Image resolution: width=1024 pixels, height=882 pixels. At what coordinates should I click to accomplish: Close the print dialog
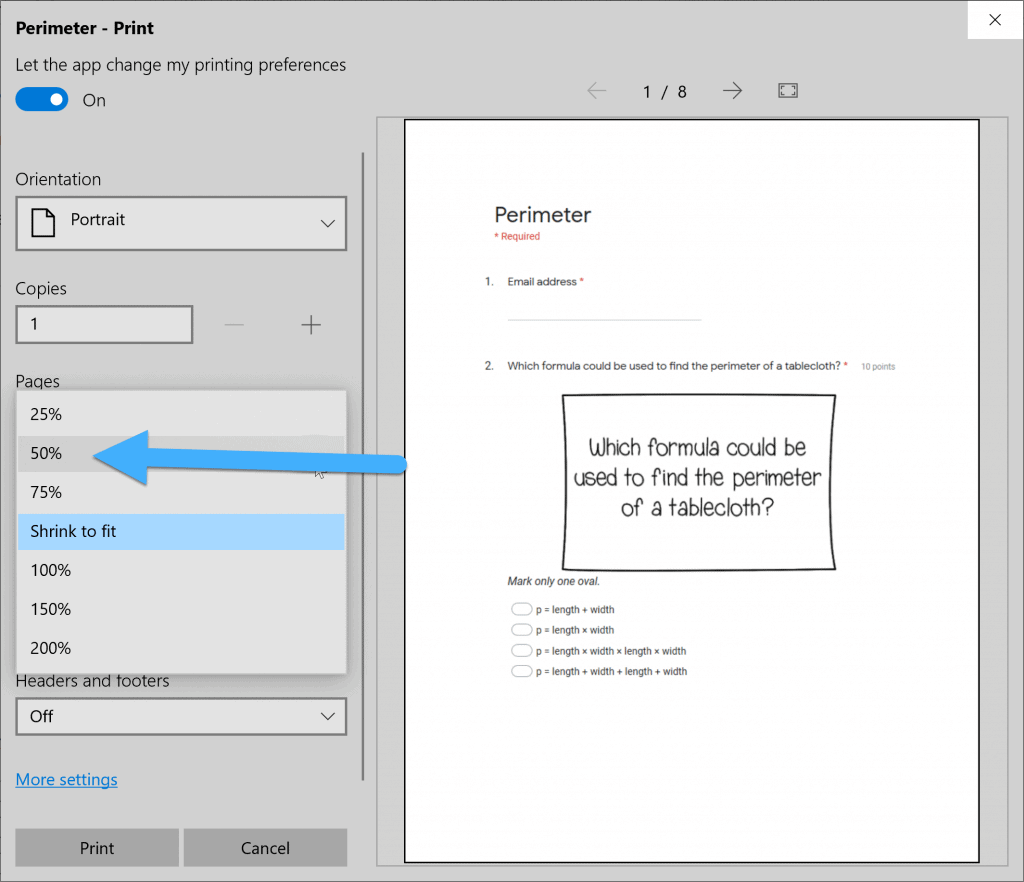tap(995, 20)
